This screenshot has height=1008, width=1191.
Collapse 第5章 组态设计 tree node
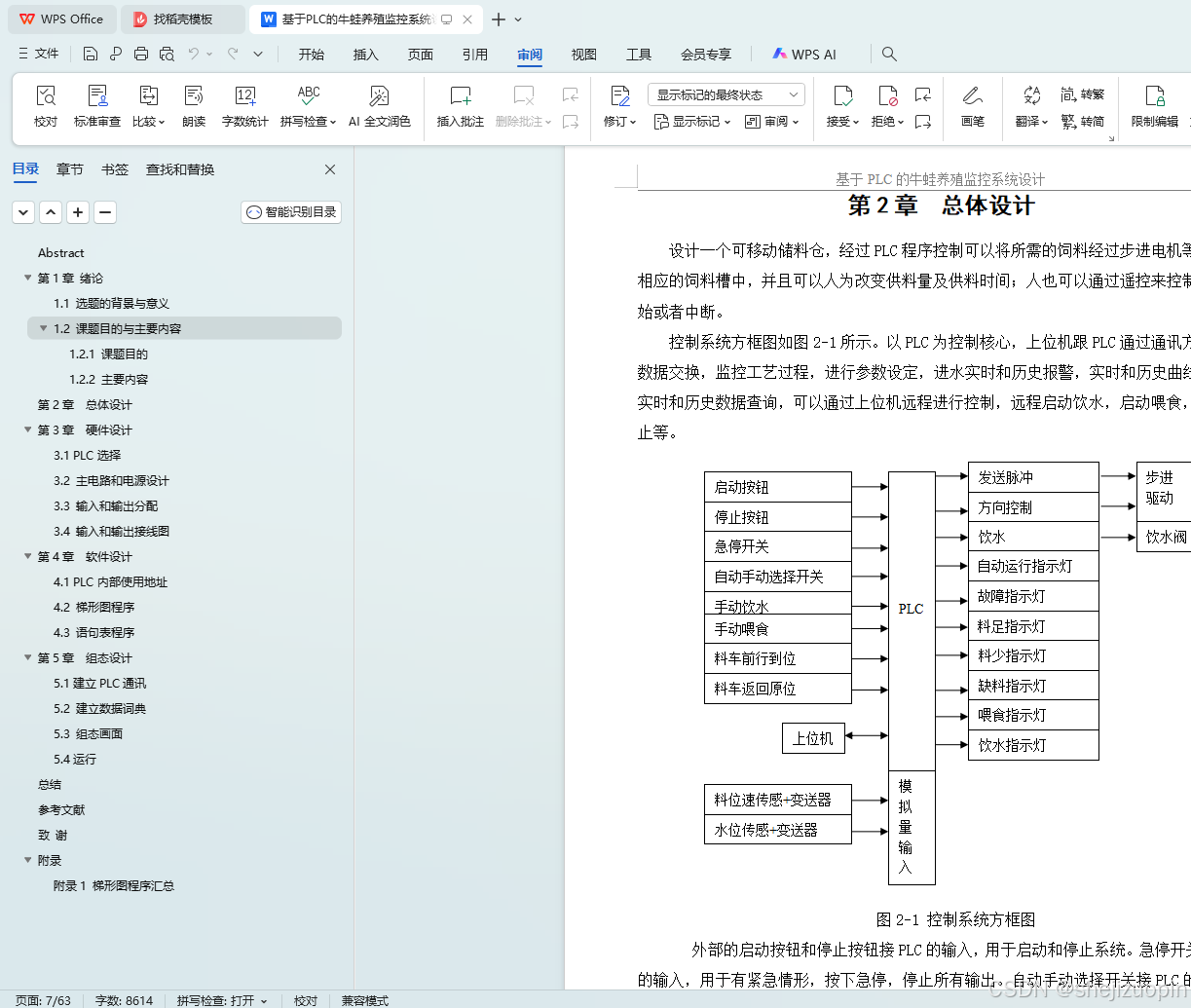[x=28, y=657]
